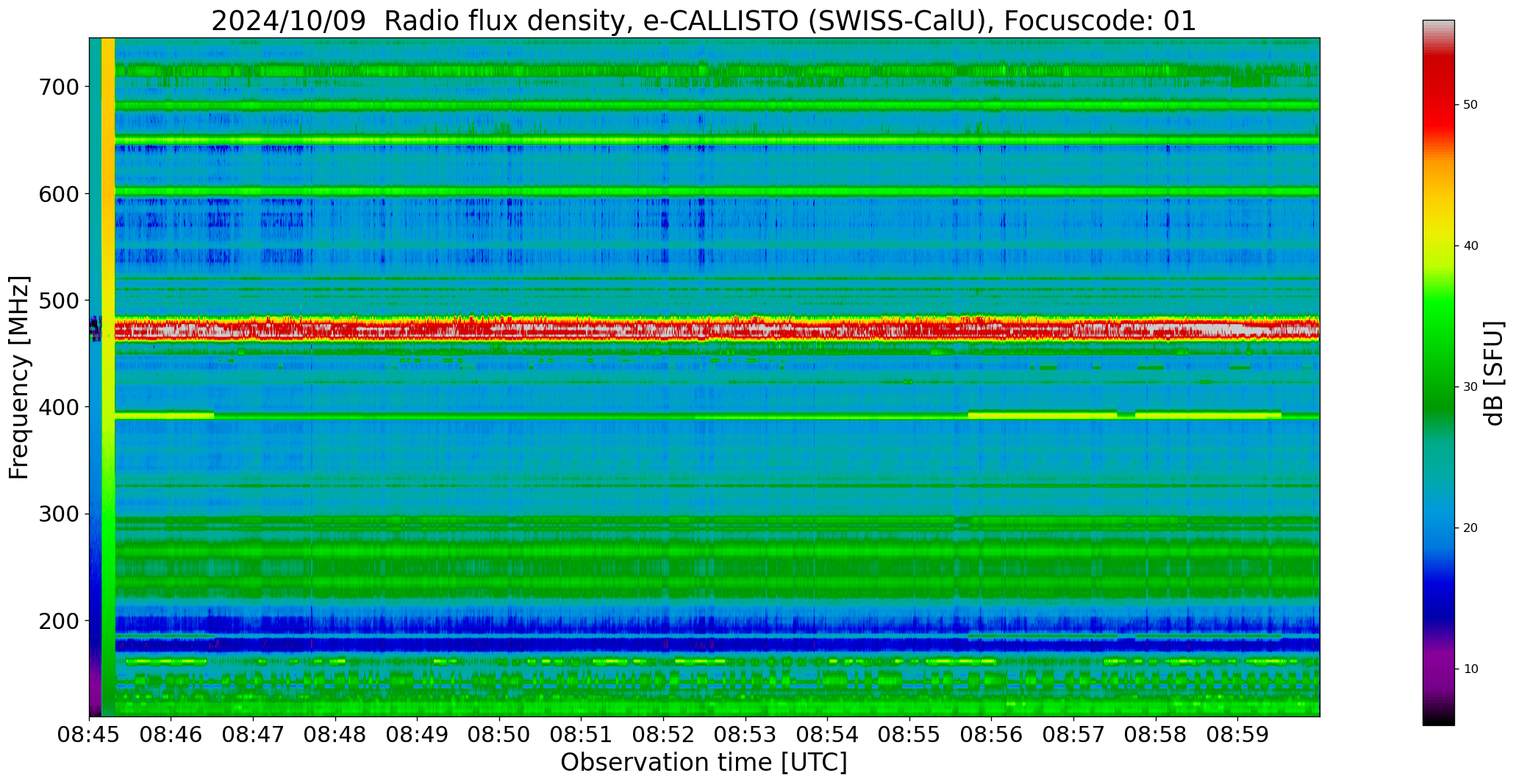This screenshot has height=784, width=1516.
Task: Click the 'Observation time [UTC]' x-axis label
Action: pos(704,763)
